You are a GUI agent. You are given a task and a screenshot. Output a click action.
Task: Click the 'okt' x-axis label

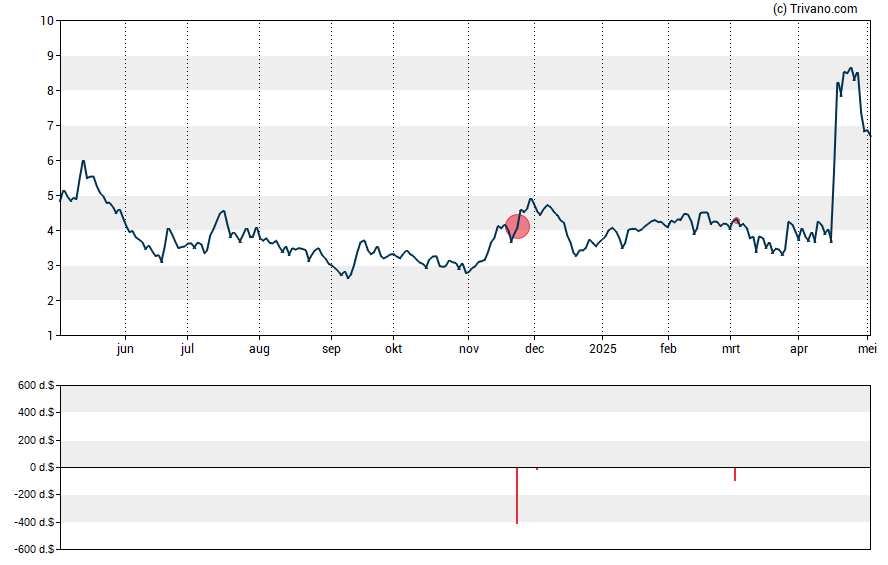pos(394,349)
